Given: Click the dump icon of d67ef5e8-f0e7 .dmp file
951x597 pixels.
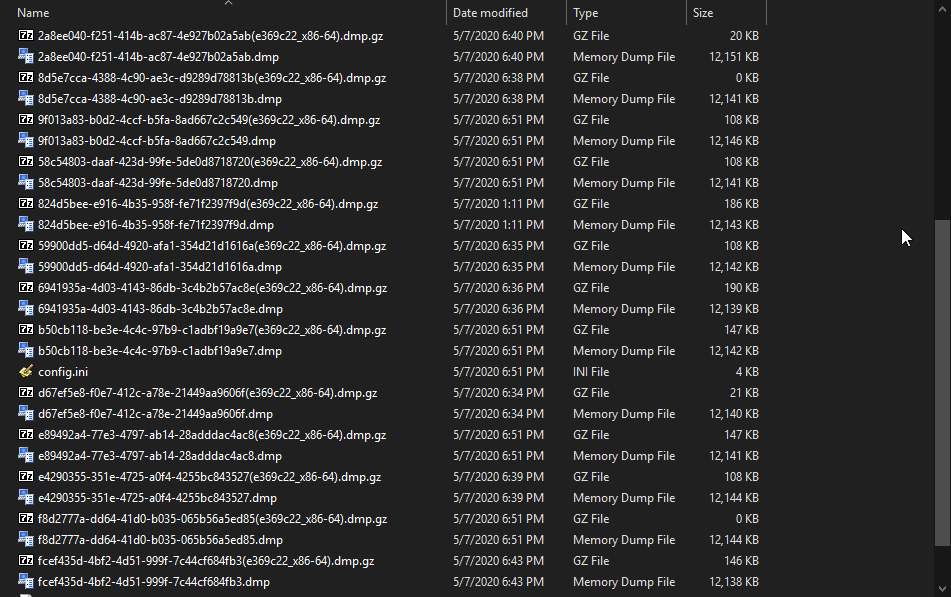Looking at the screenshot, I should point(25,413).
